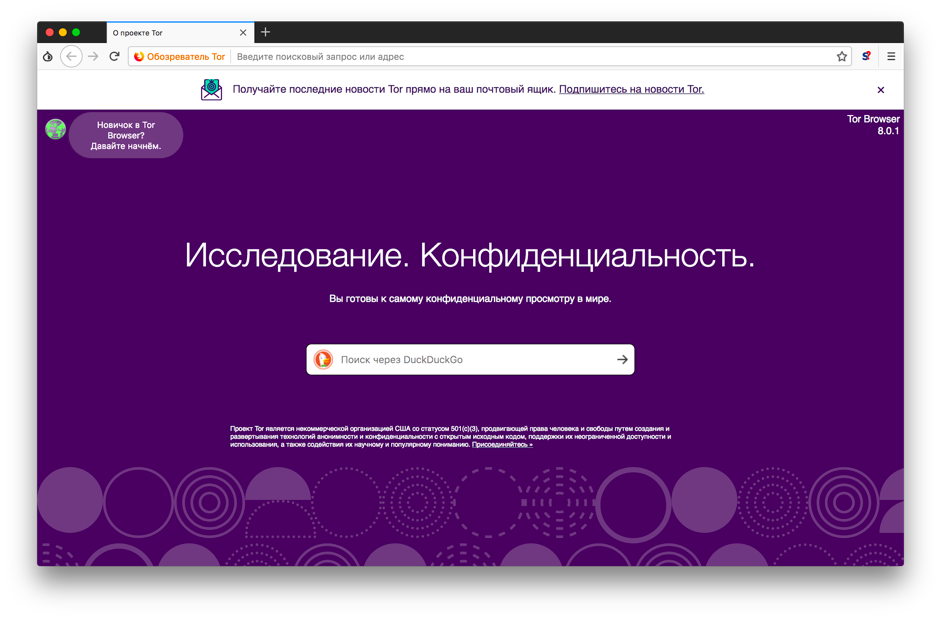Click the green globe onboarding icon
939x618 pixels.
coord(55,129)
